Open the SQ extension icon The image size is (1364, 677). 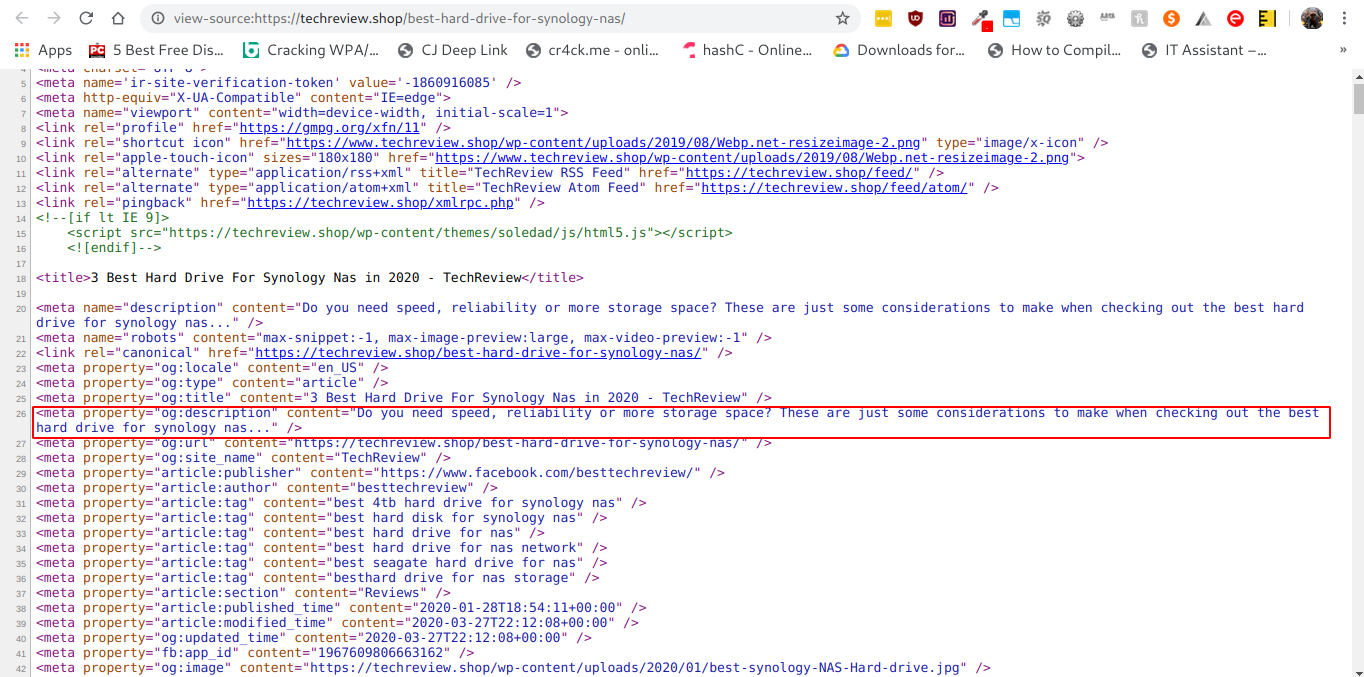pos(1044,18)
